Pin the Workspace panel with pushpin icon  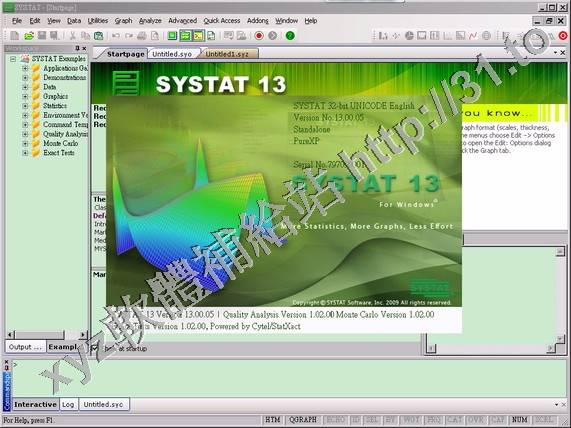(x=77, y=48)
